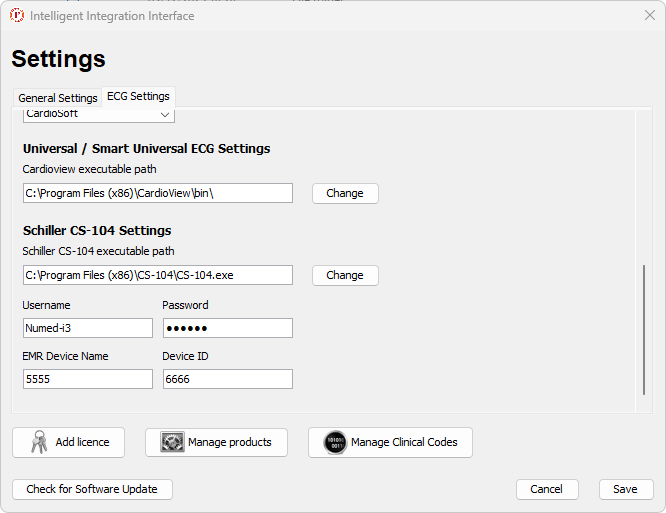Switch to the General Settings tab

tap(58, 98)
